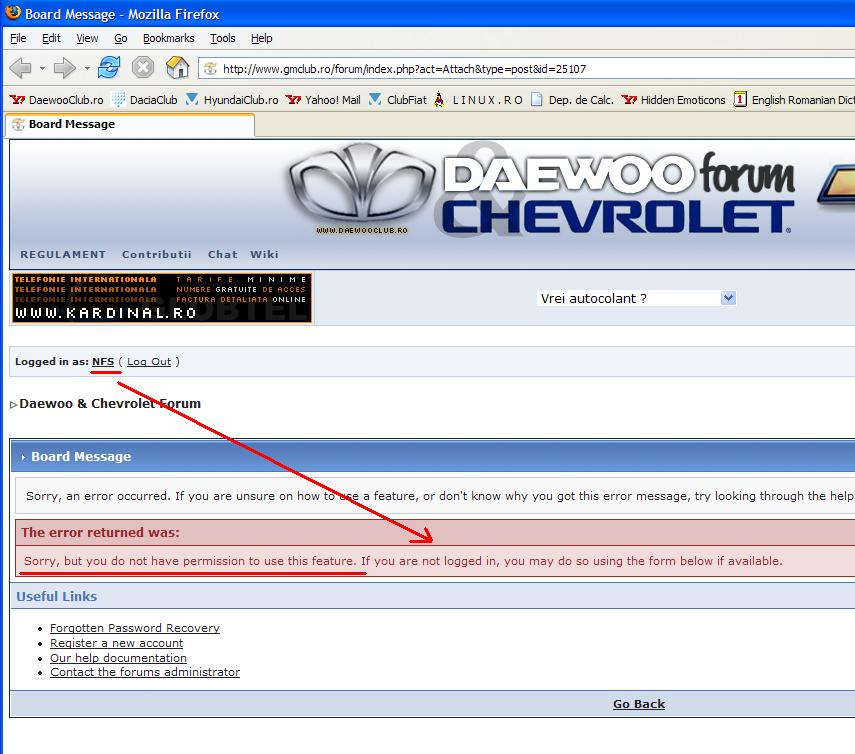Click the Forward arrow navigation button
The width and height of the screenshot is (855, 754).
pos(64,68)
